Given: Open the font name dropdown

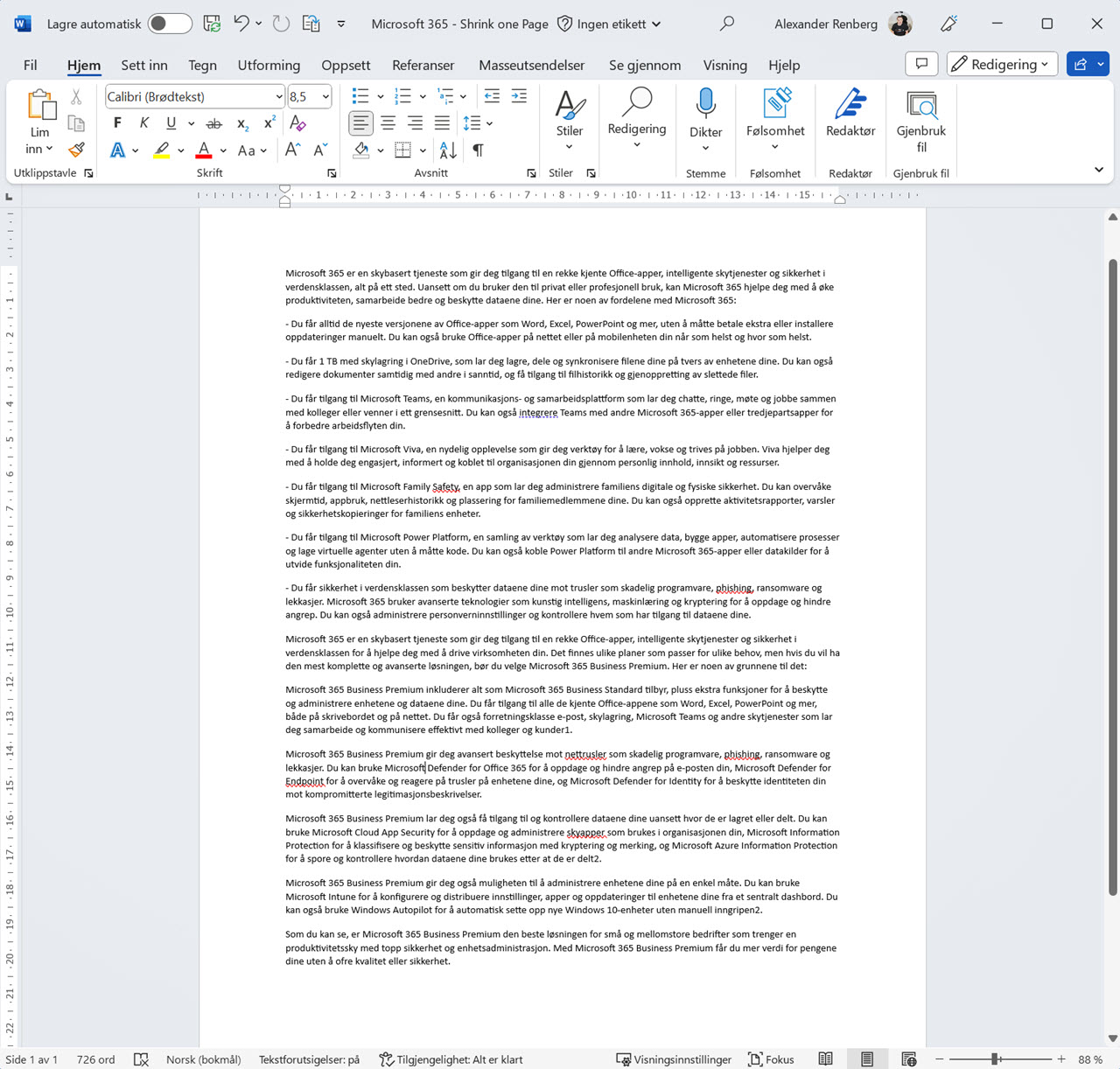Looking at the screenshot, I should 278,96.
